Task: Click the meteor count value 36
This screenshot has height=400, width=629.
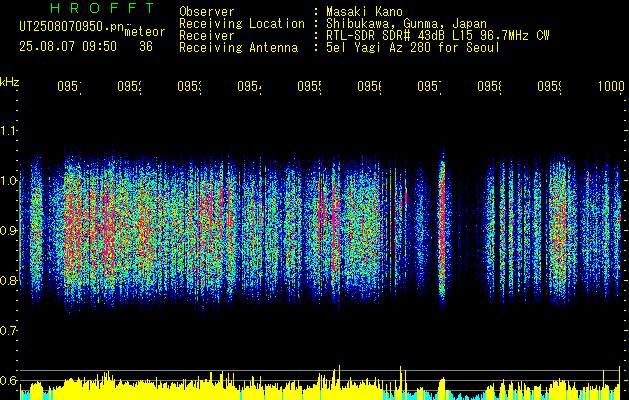Action: [146, 47]
